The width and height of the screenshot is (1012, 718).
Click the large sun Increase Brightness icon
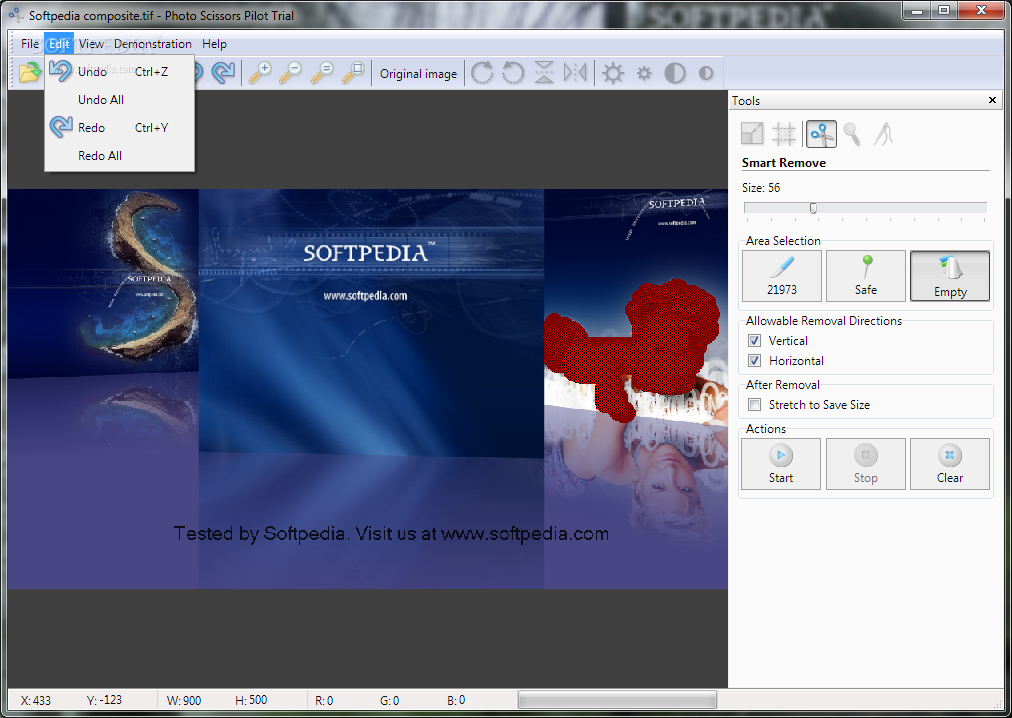click(x=613, y=73)
